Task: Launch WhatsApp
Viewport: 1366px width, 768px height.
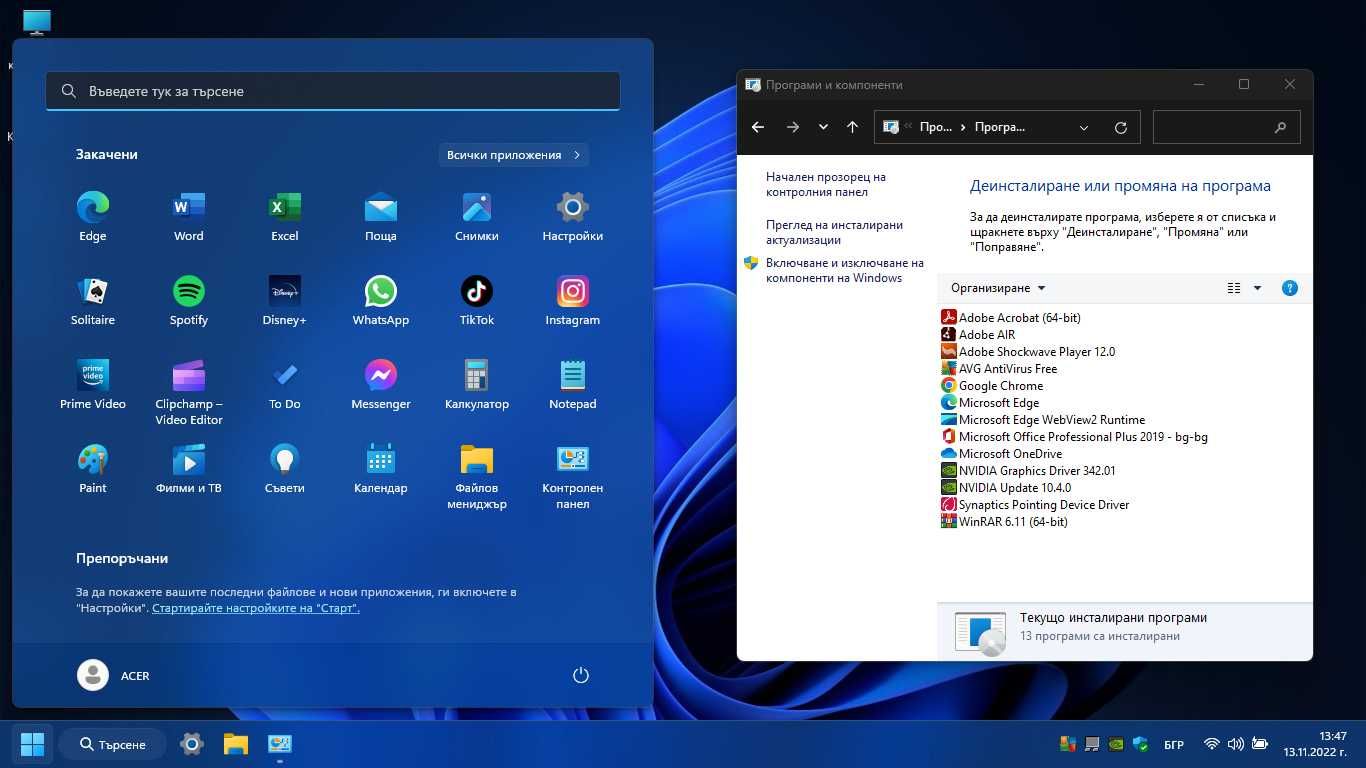Action: pos(381,301)
